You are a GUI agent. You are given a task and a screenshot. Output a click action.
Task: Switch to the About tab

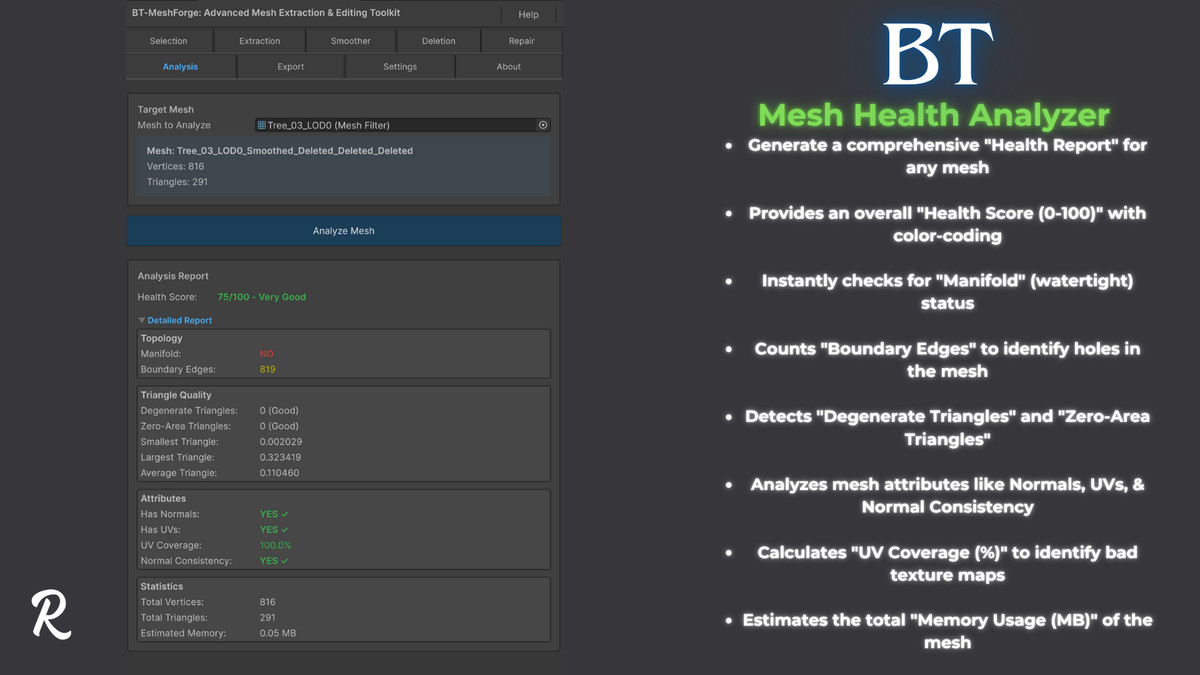(508, 66)
